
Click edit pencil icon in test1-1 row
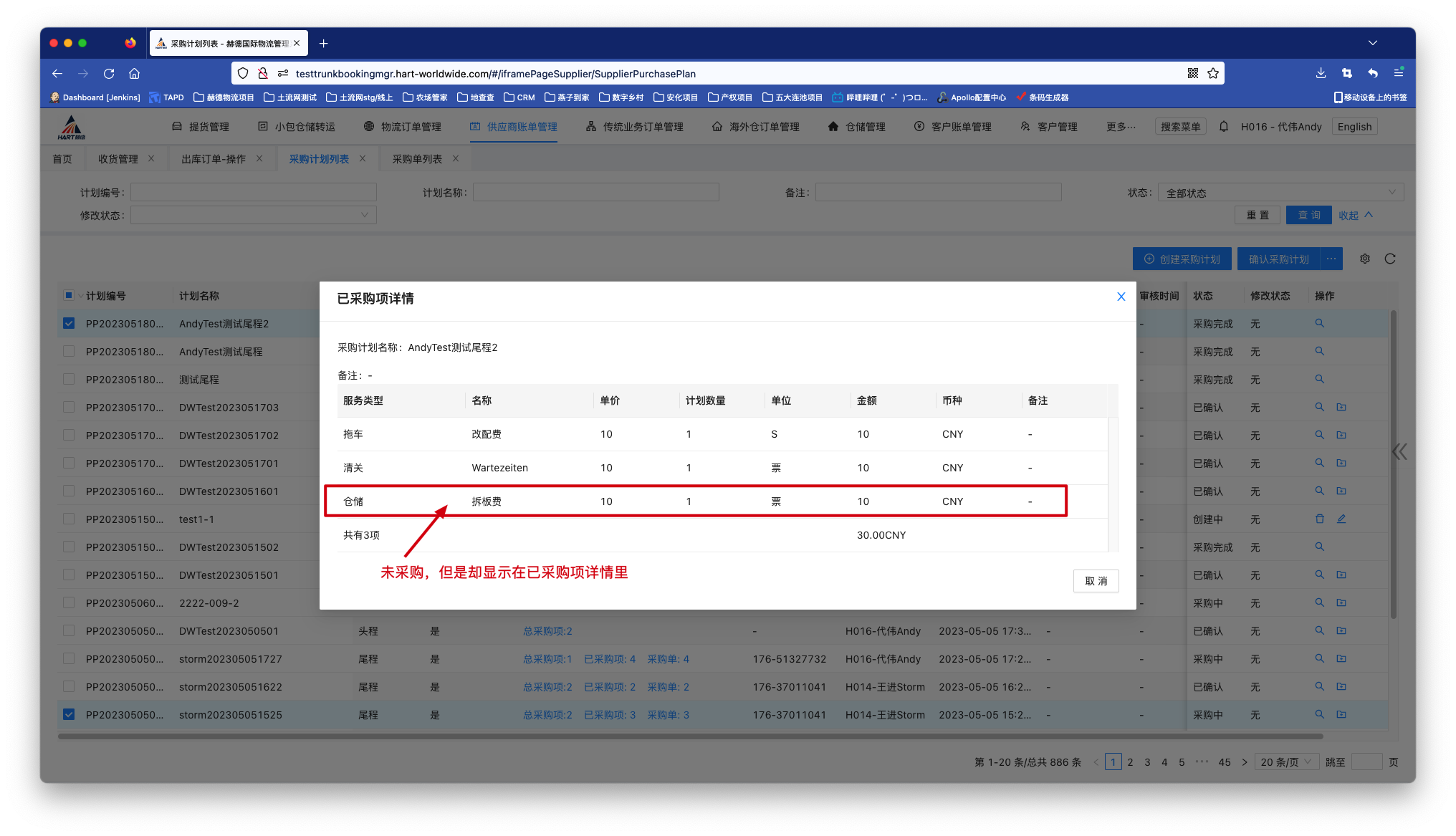tap(1341, 519)
